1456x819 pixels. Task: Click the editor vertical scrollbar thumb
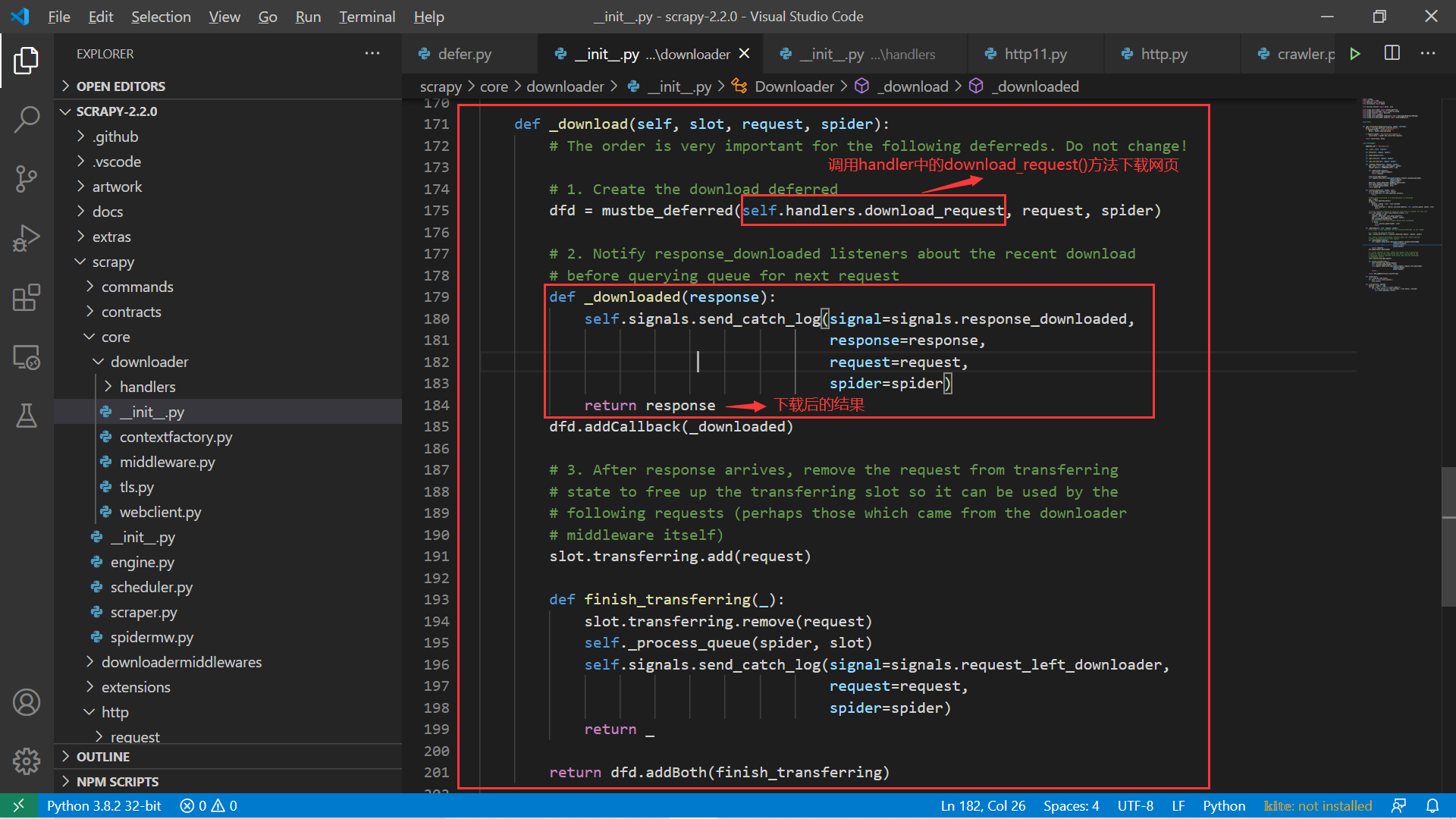(x=1448, y=537)
